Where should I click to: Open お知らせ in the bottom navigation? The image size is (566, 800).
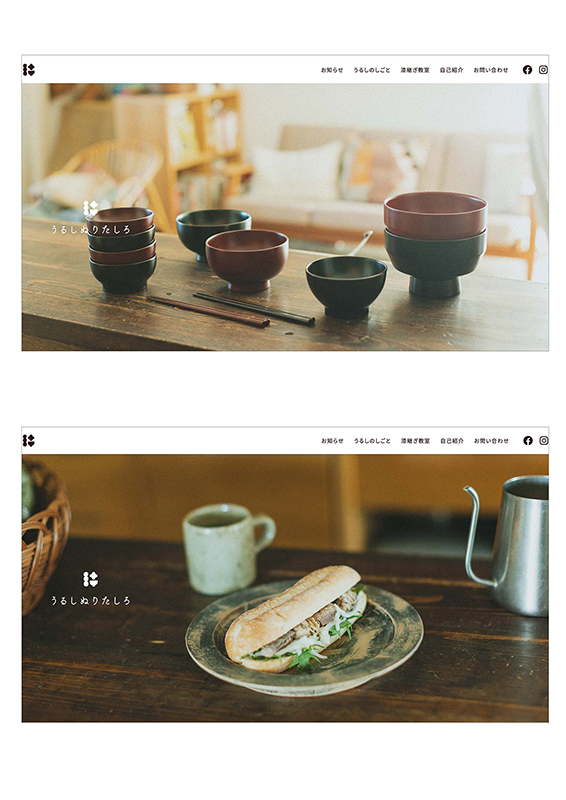point(332,441)
